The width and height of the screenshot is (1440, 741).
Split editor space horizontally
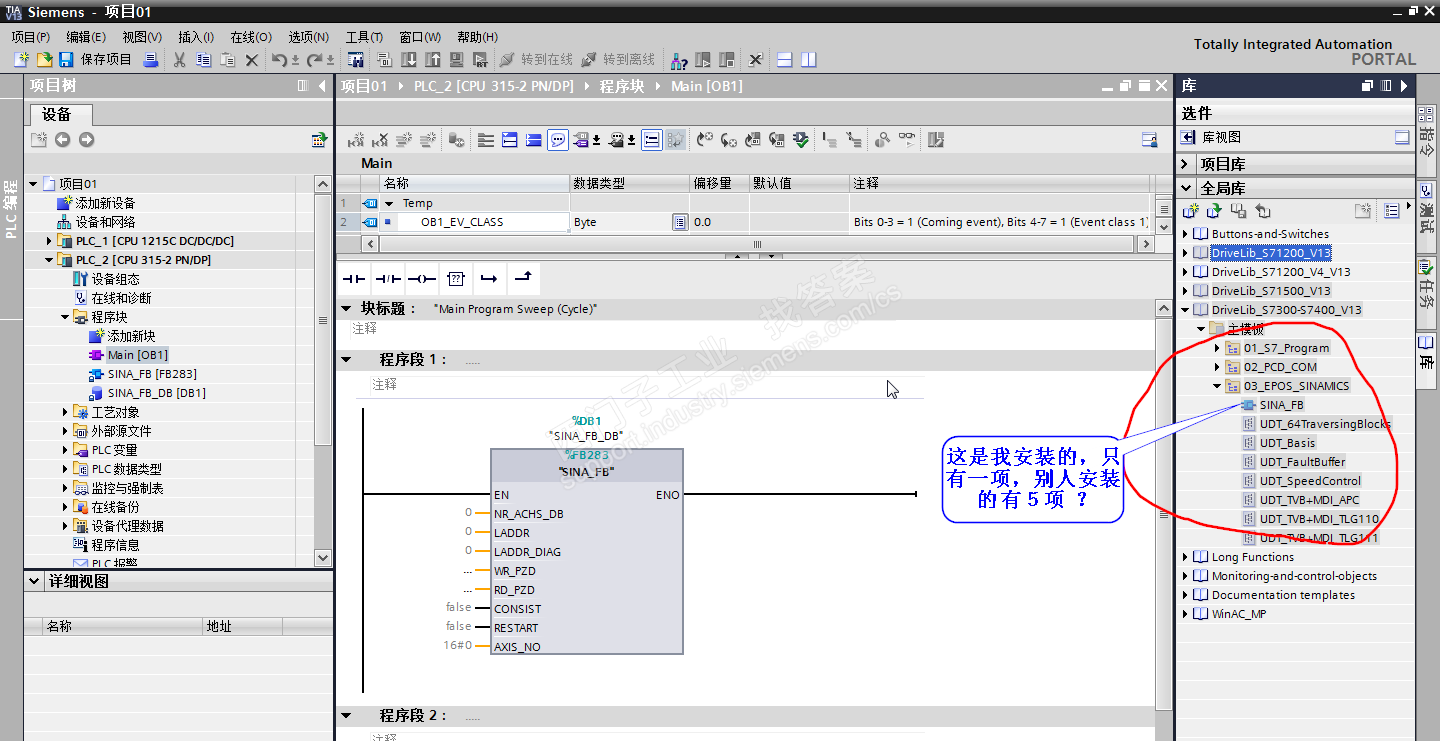[785, 60]
